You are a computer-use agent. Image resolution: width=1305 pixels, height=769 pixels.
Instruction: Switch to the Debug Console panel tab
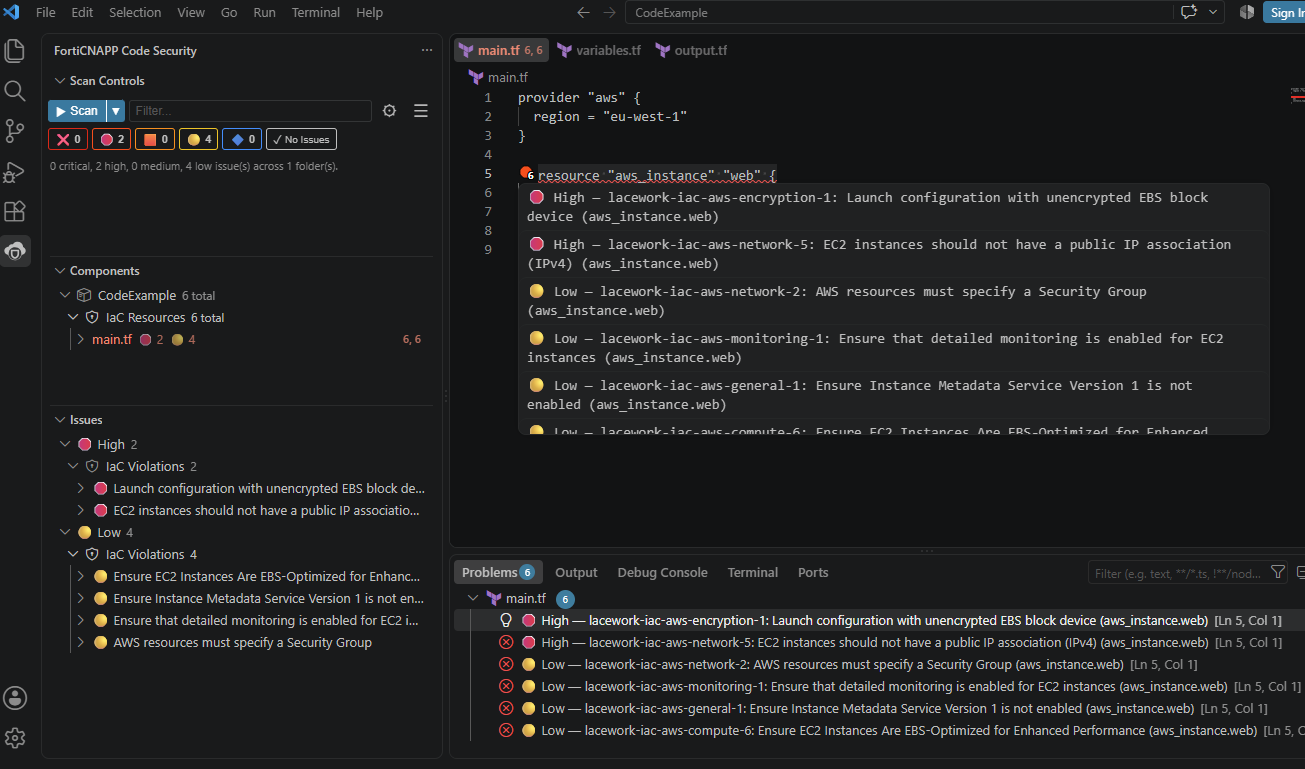(662, 573)
